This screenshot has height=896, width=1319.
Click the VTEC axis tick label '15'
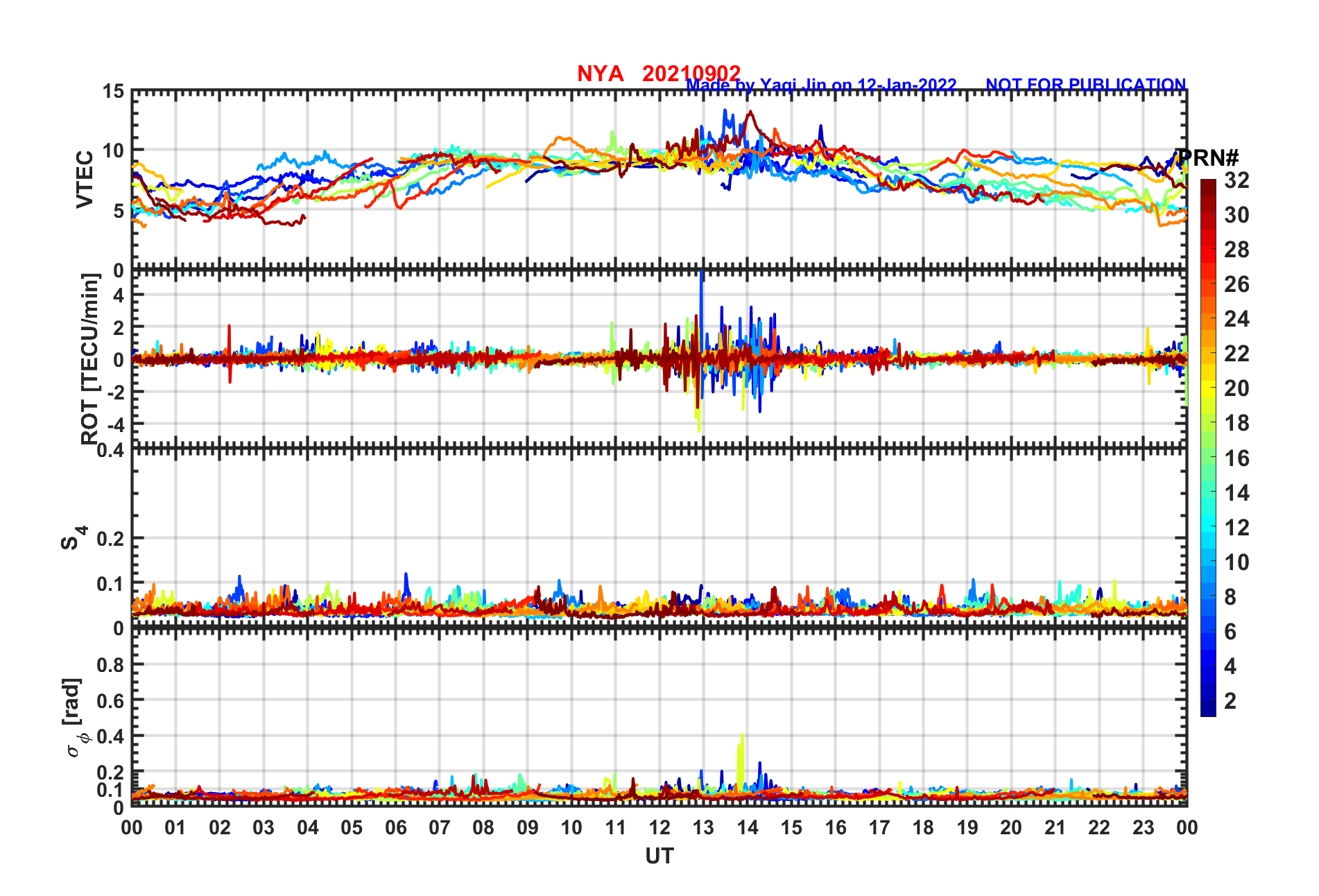point(113,92)
